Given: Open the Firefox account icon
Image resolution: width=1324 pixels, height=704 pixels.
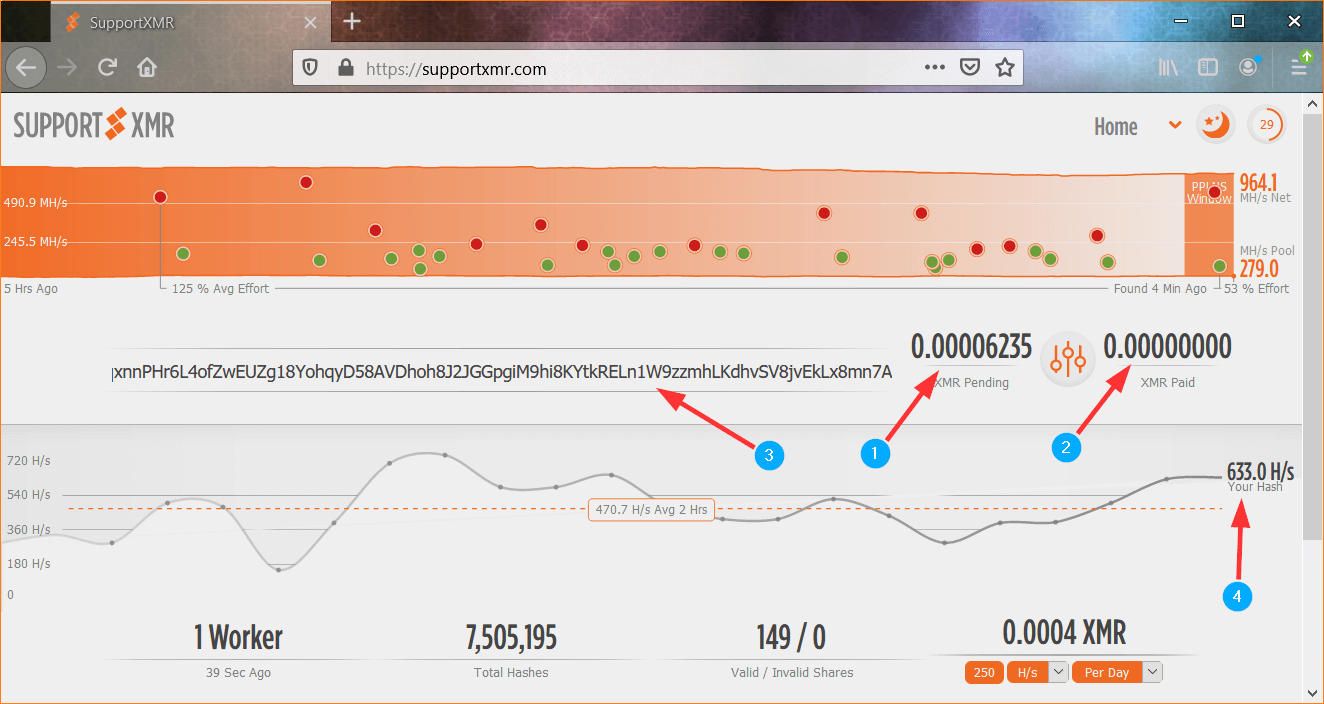Looking at the screenshot, I should pos(1248,68).
